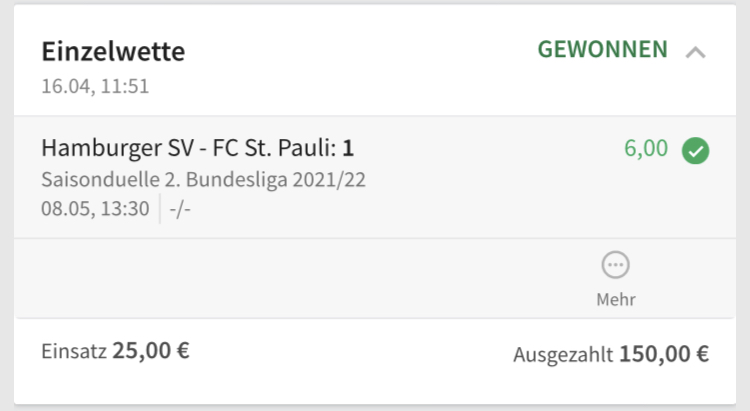Click the FC St. Pauli team name
Screen dimensions: 750x411
coord(275,148)
